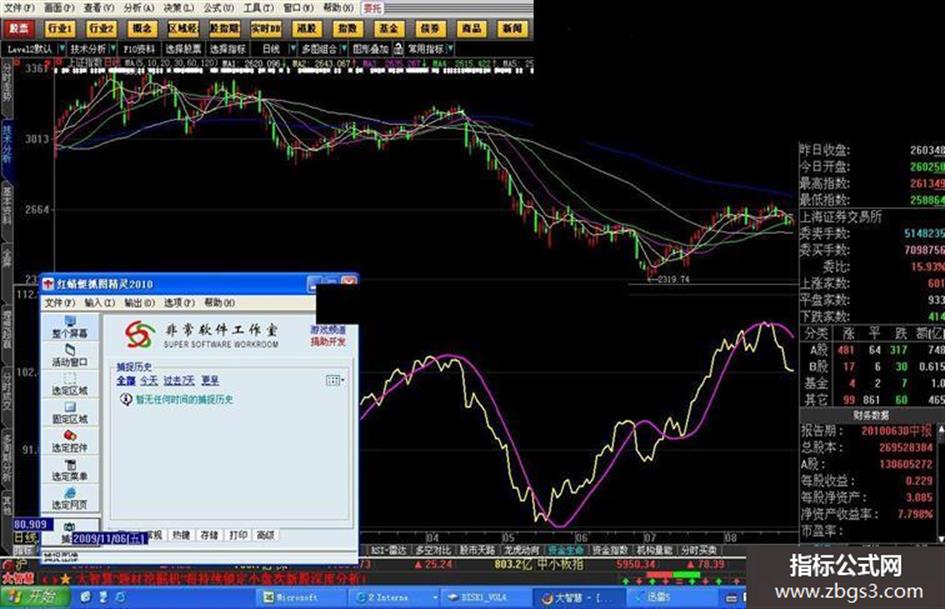Screen dimensions: 945x609
Task: Click the 委托 button in menu bar
Action: tap(372, 8)
